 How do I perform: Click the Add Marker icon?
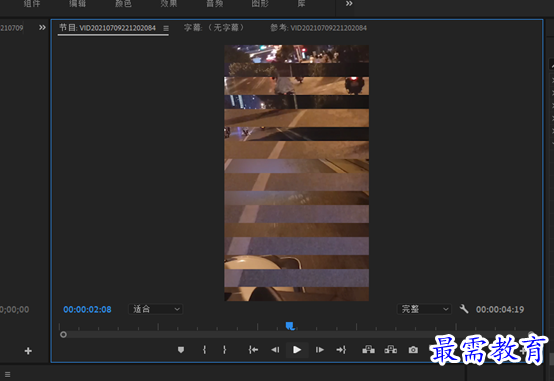181,350
